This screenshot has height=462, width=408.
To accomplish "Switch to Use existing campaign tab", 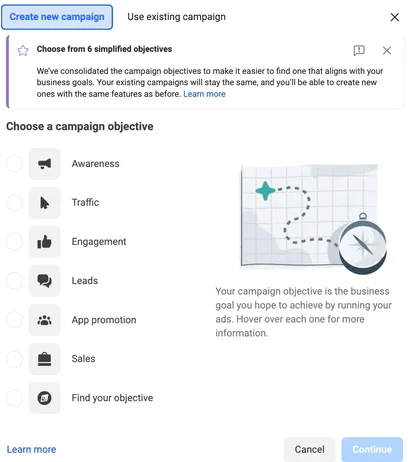I will click(176, 17).
